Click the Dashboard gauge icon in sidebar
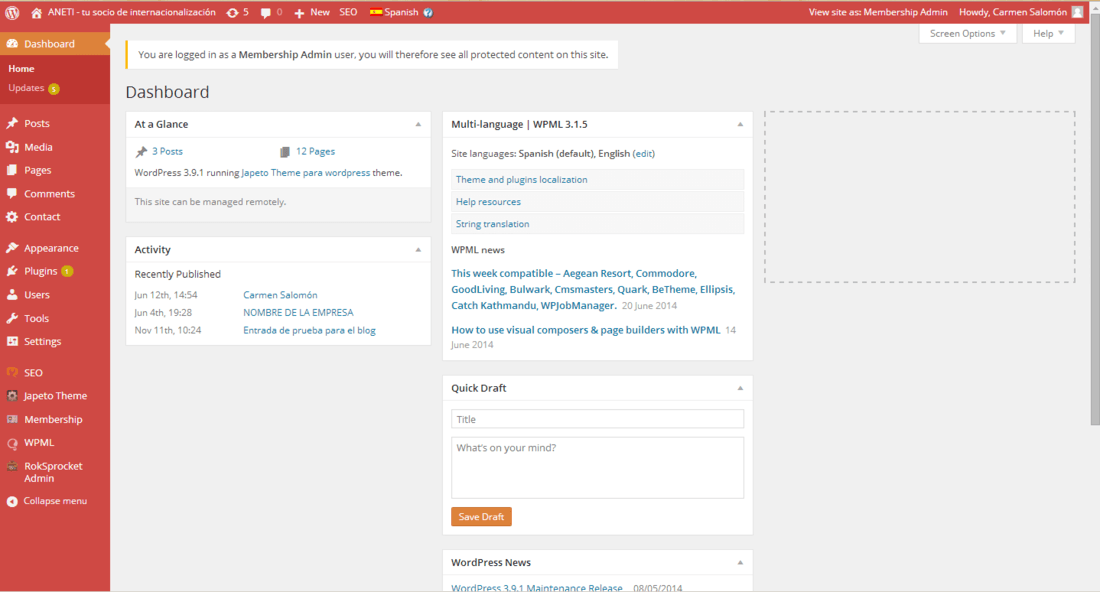The width and height of the screenshot is (1100, 592). 12,43
